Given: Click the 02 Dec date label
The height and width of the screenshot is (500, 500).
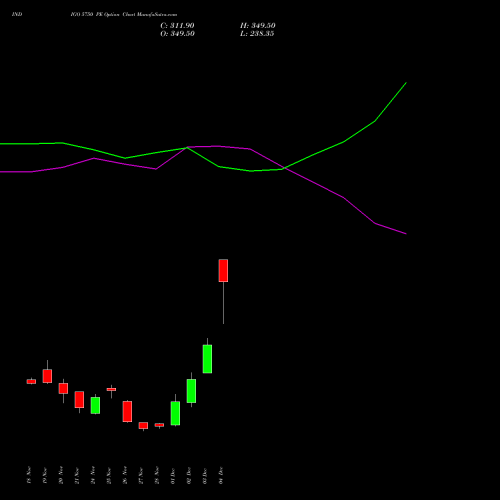Looking at the screenshot, I should point(189,476).
